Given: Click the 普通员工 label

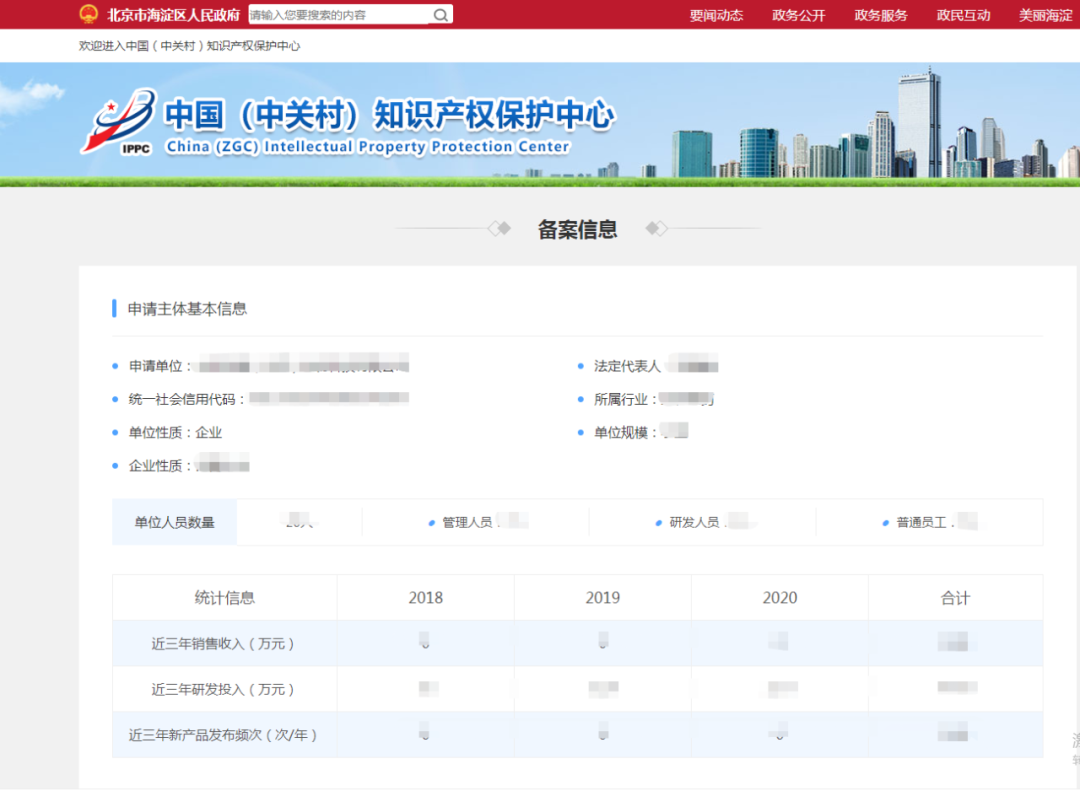Looking at the screenshot, I should point(922,522).
